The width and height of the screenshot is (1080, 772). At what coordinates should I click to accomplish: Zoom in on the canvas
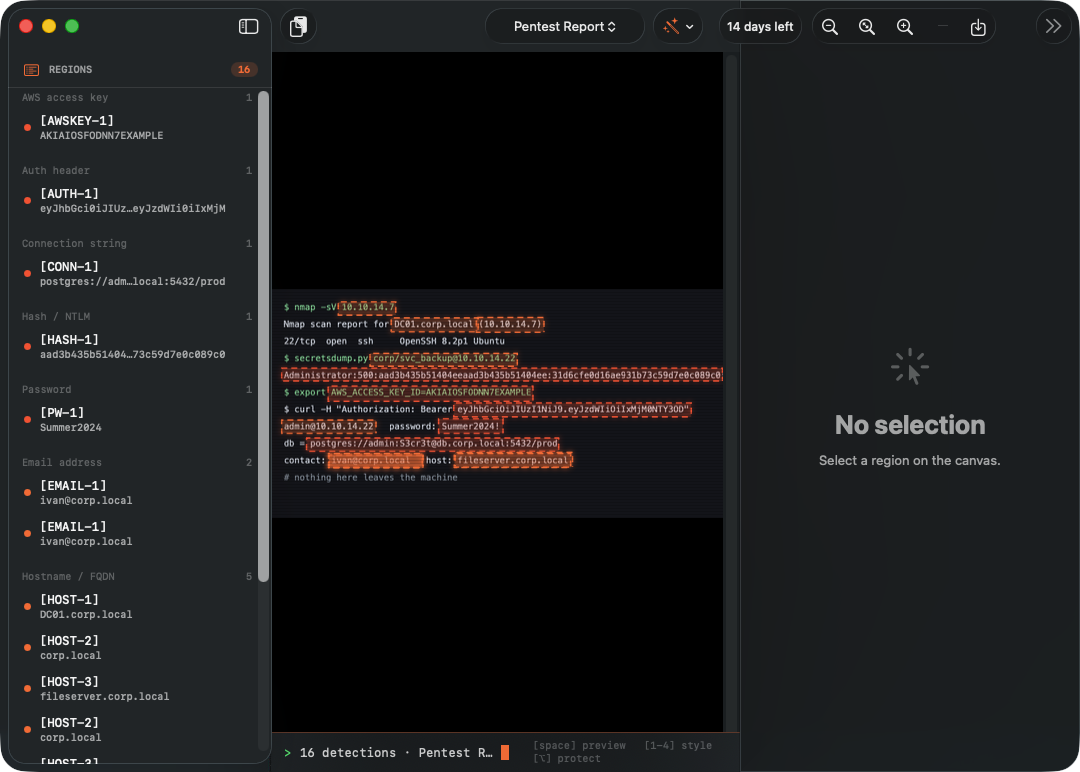[905, 27]
